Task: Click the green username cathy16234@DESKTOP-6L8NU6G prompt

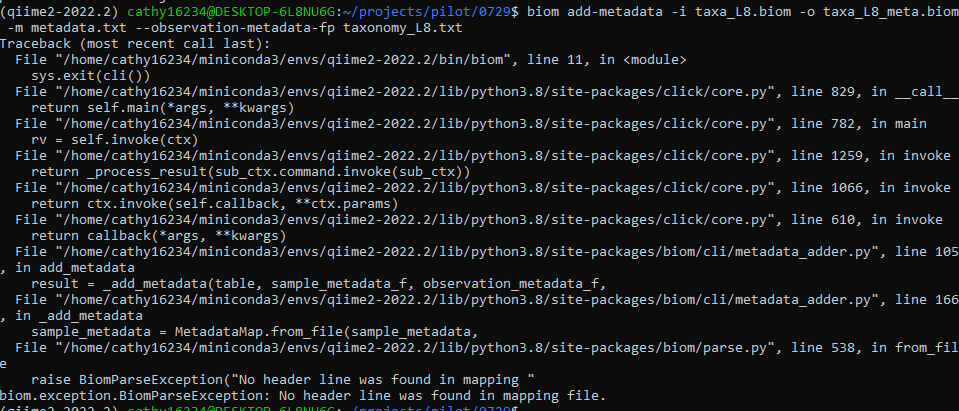Action: [232, 12]
